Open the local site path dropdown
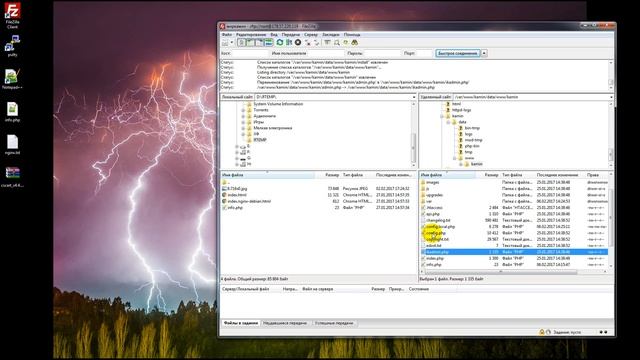The height and width of the screenshot is (360, 640). [x=414, y=97]
